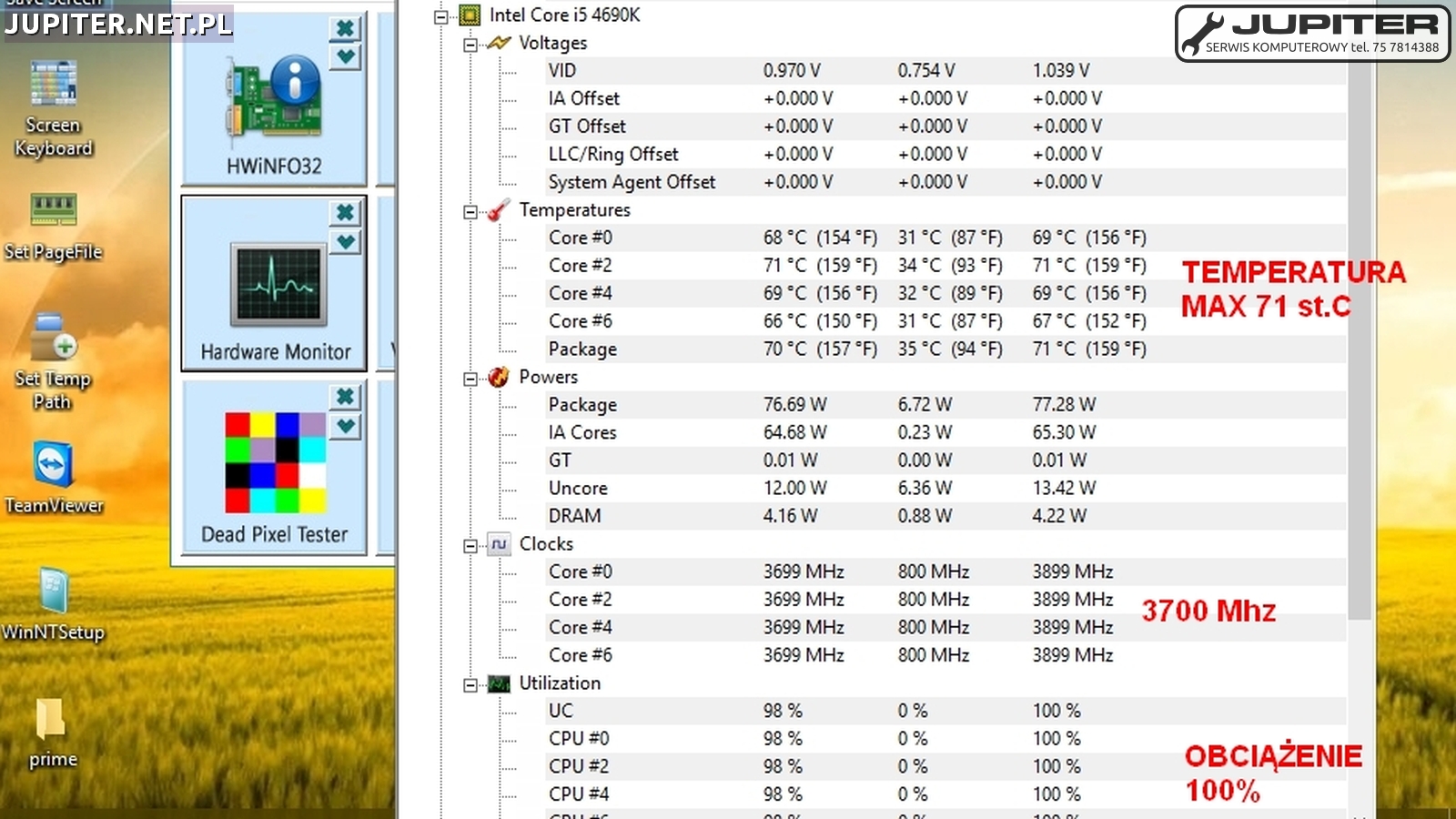Select the Uncore power row
The image size is (1456, 819).
(x=945, y=489)
